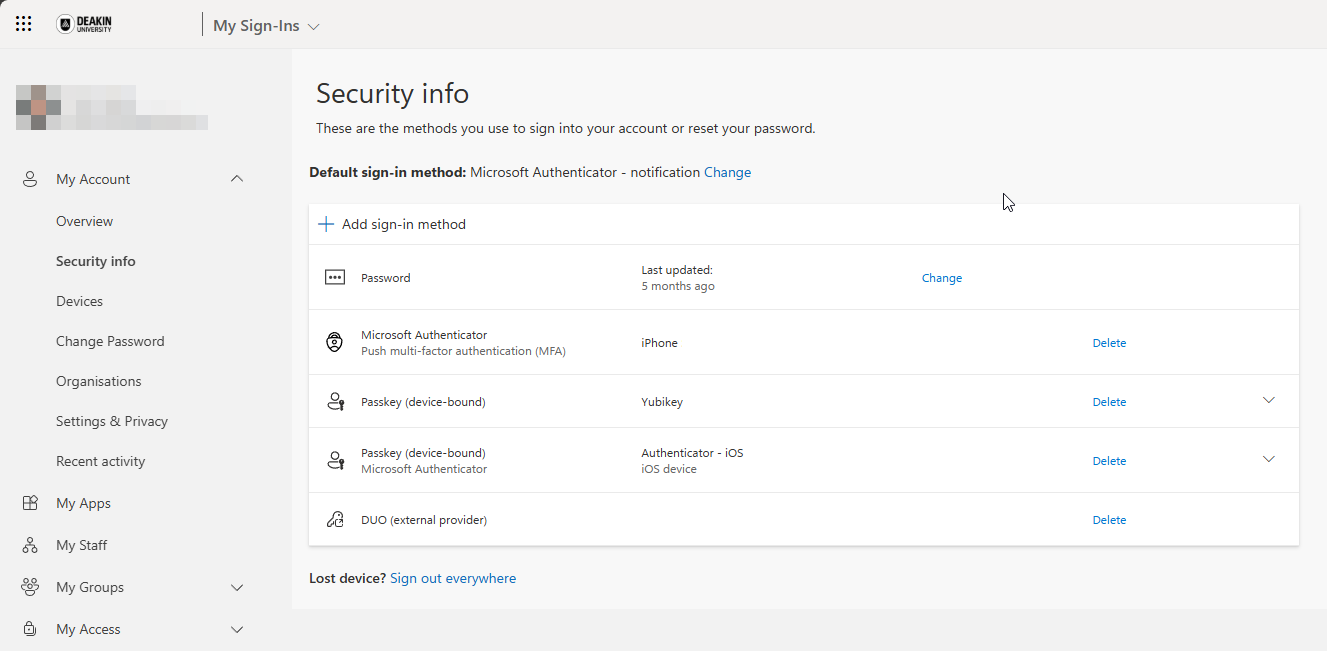Click Add sign-in method
This screenshot has height=651, width=1327.
[404, 224]
